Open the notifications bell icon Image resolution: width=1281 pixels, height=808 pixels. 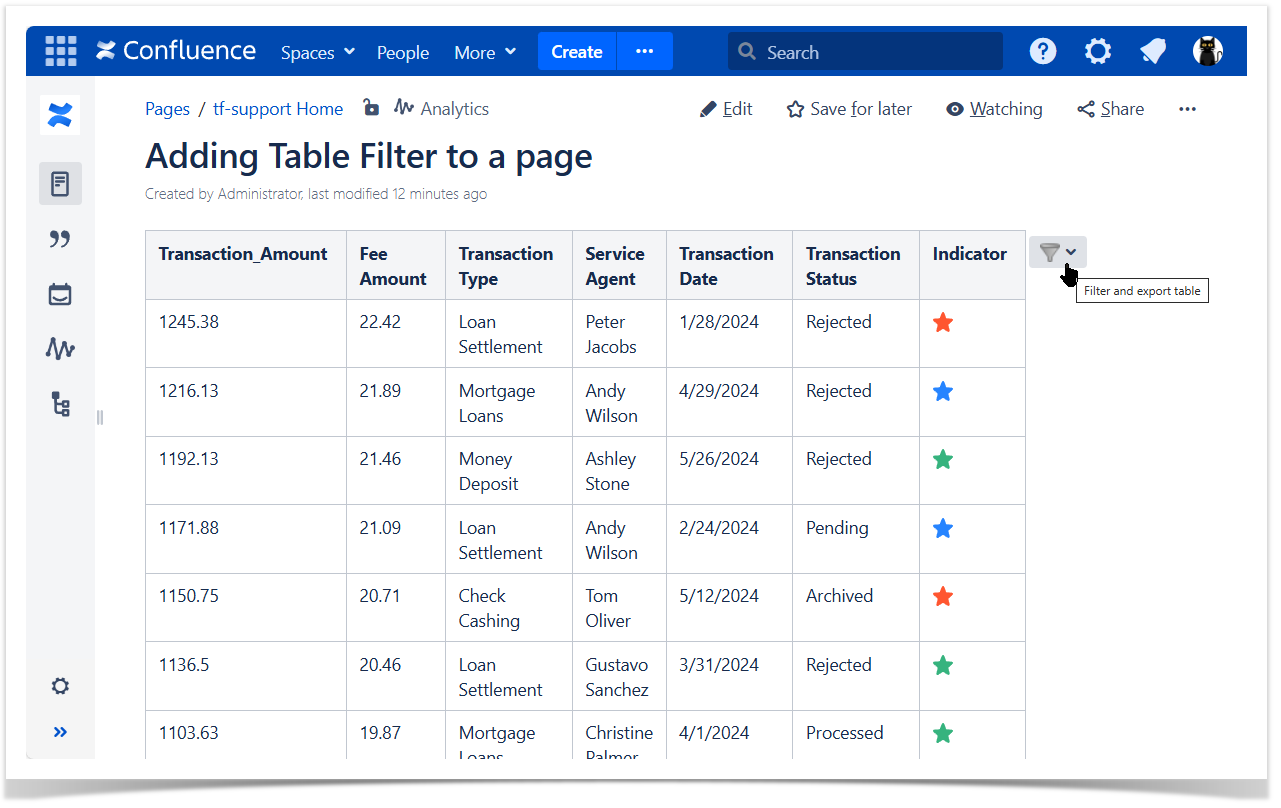(1153, 51)
